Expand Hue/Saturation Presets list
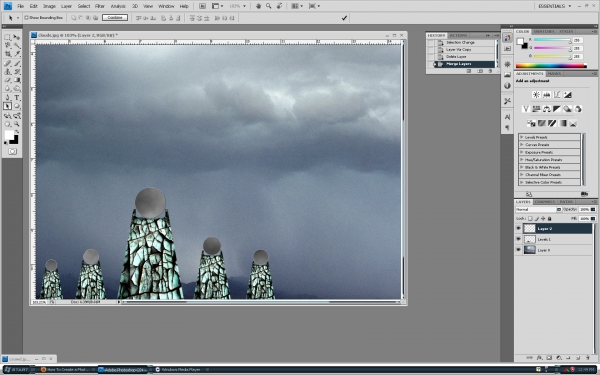The width and height of the screenshot is (600, 375). click(x=522, y=160)
